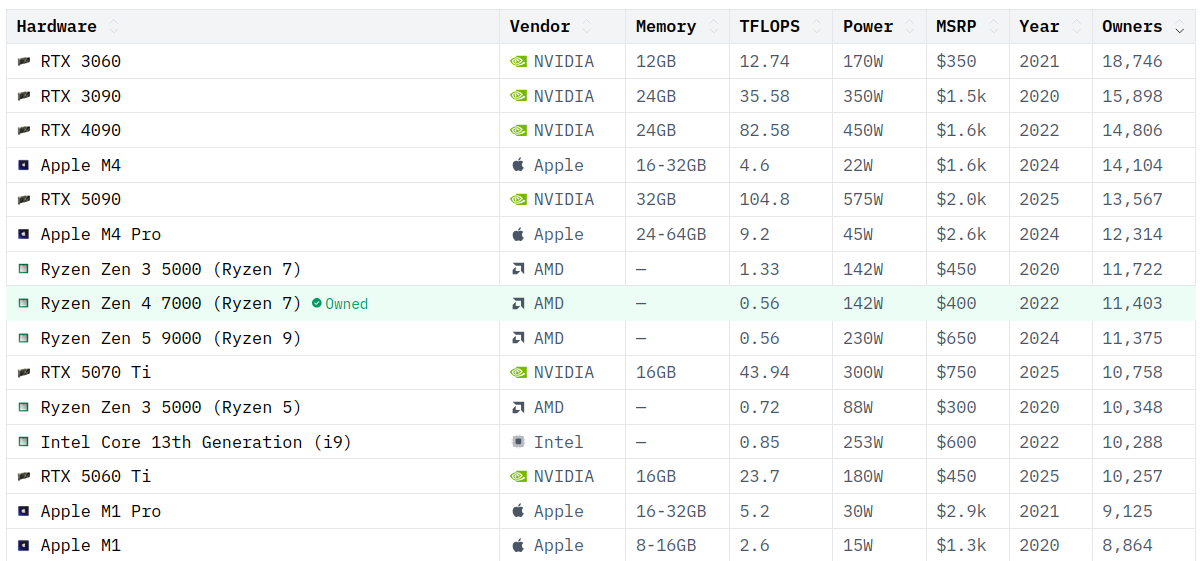Sort by Year using its sort arrows
1202x561 pixels.
click(1075, 27)
